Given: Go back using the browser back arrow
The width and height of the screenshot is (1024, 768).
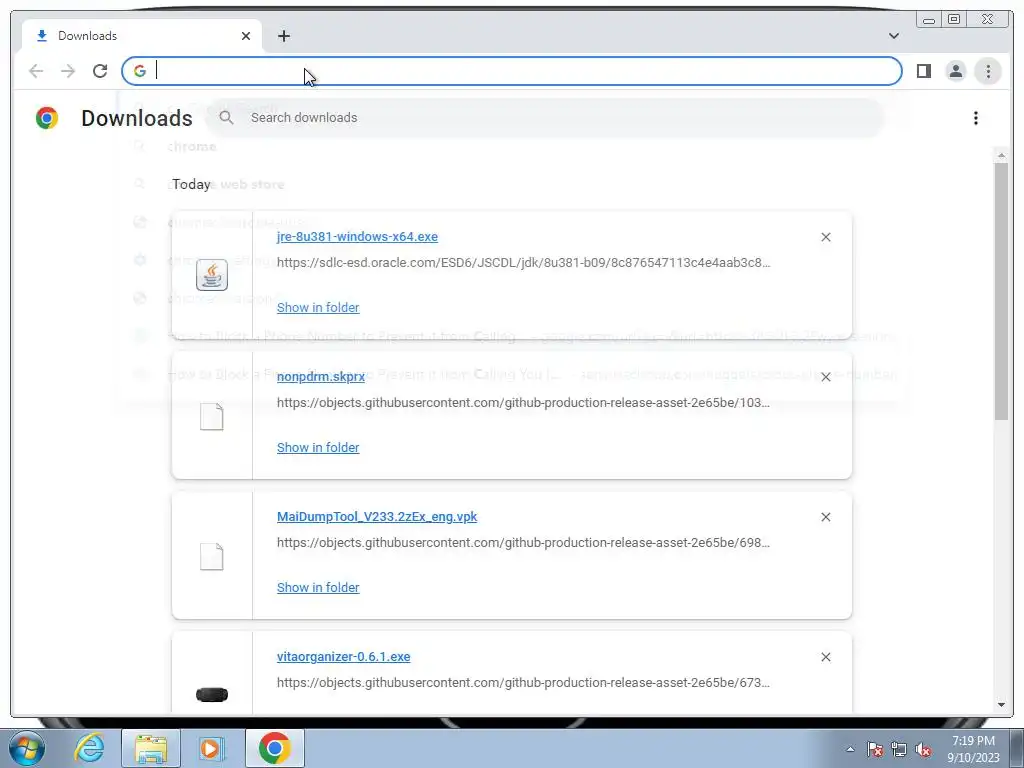Looking at the screenshot, I should (36, 71).
